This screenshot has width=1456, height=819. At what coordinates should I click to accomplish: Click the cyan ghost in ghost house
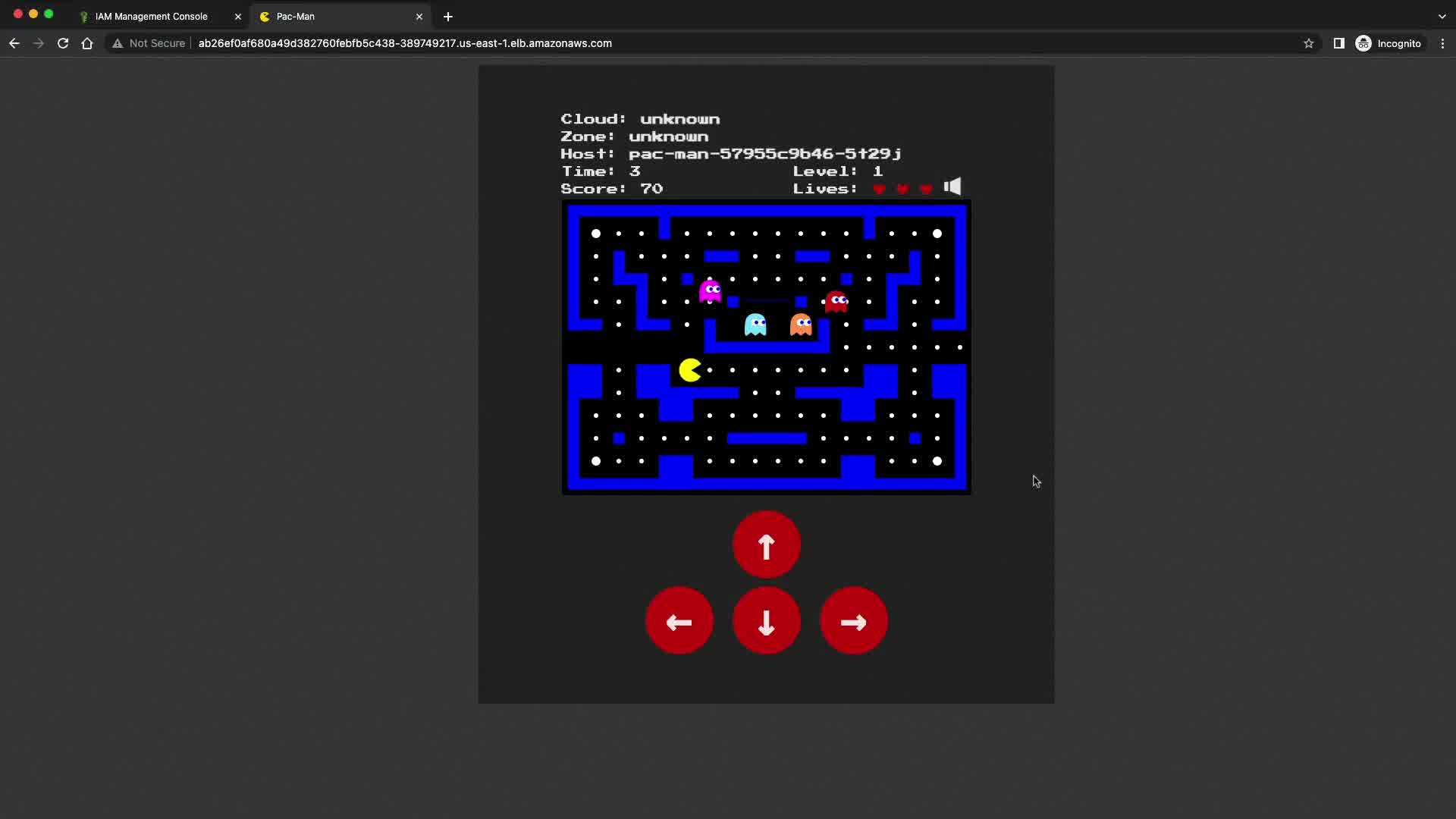(x=755, y=325)
